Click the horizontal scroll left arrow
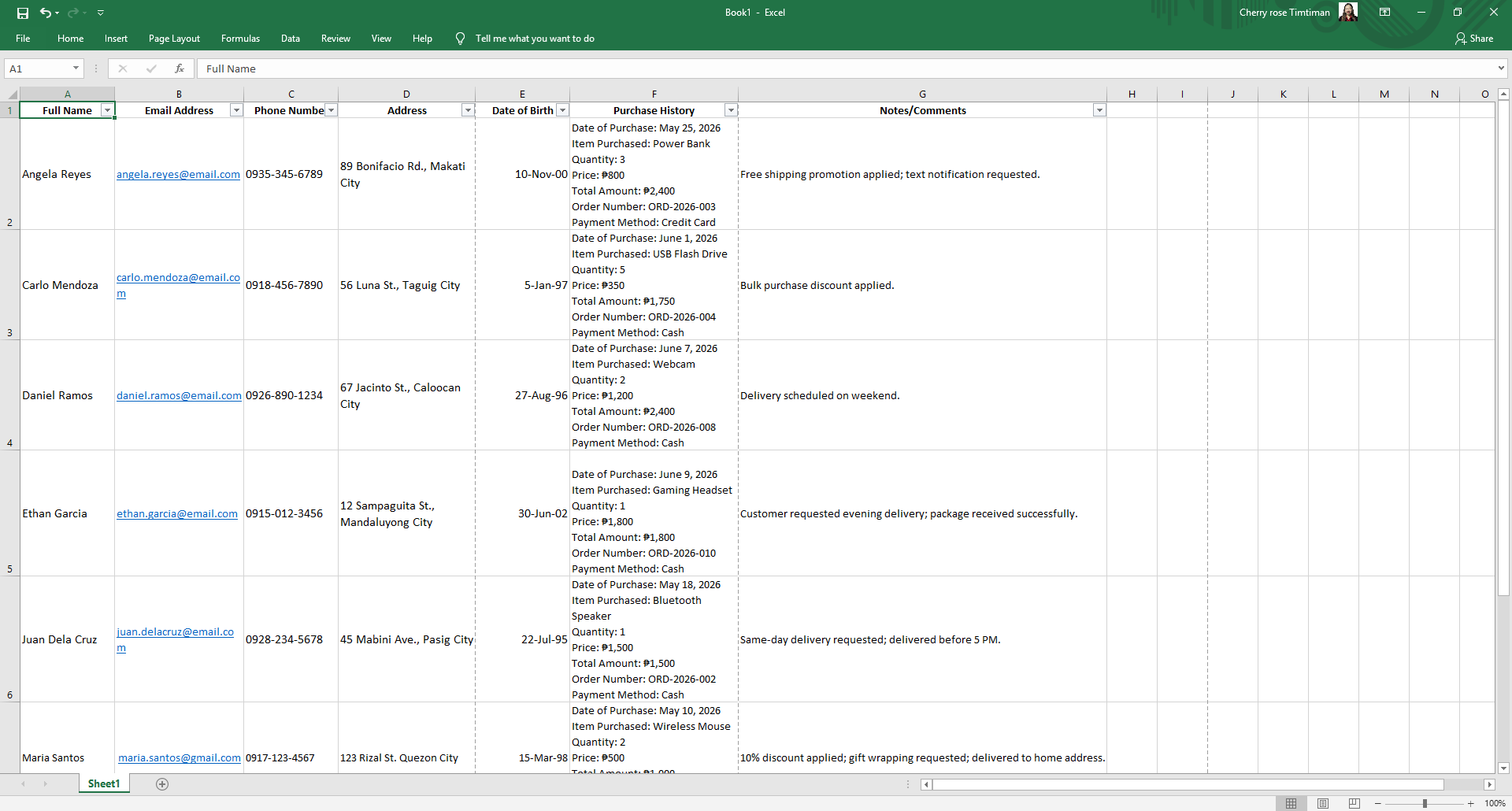 click(x=926, y=785)
